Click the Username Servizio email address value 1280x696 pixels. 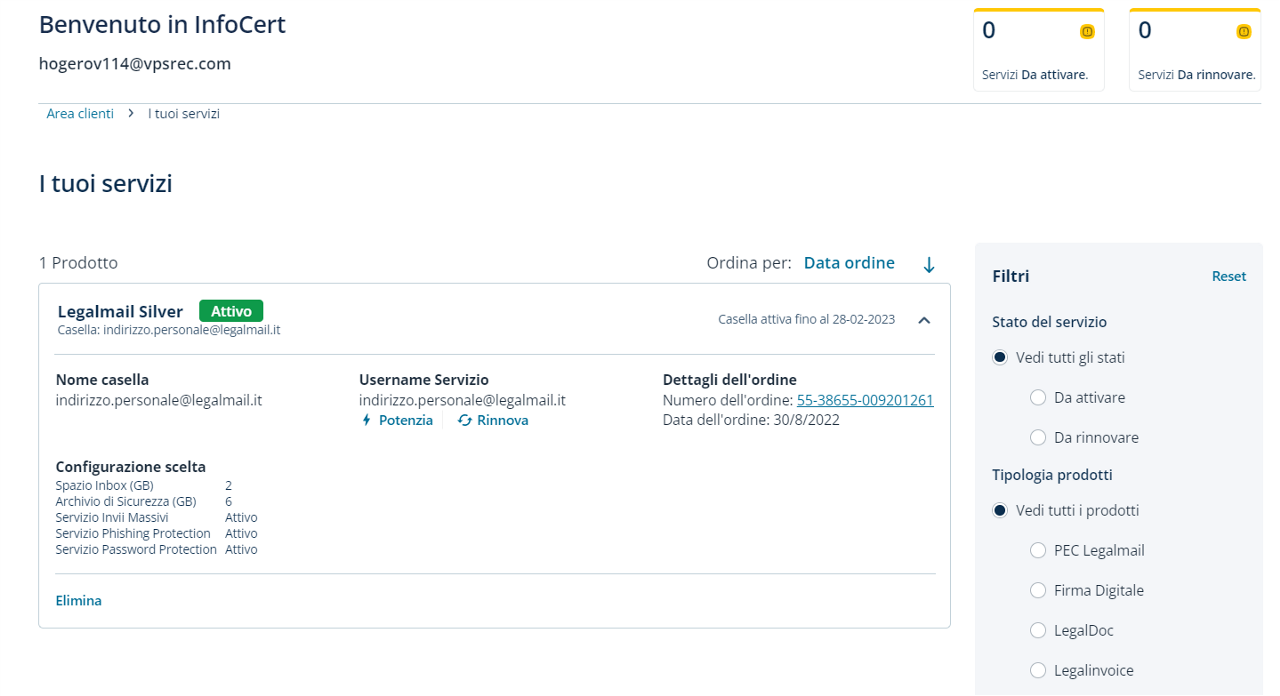tap(462, 400)
